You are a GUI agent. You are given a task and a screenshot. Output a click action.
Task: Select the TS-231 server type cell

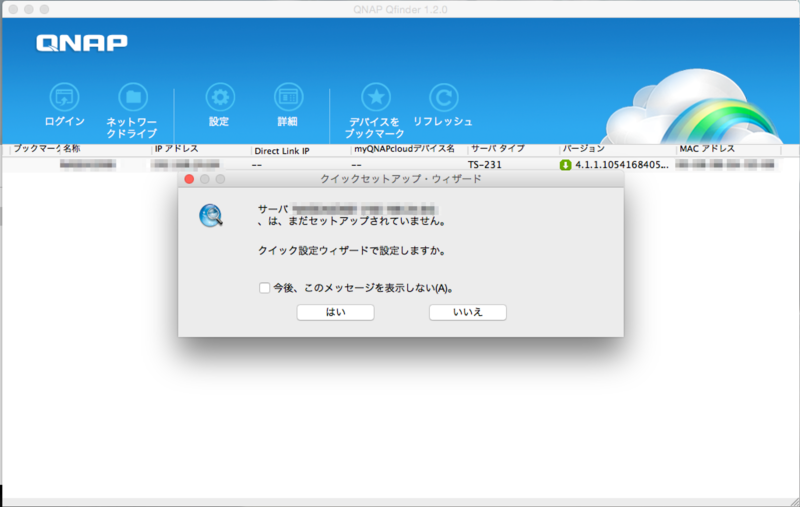[x=485, y=165]
